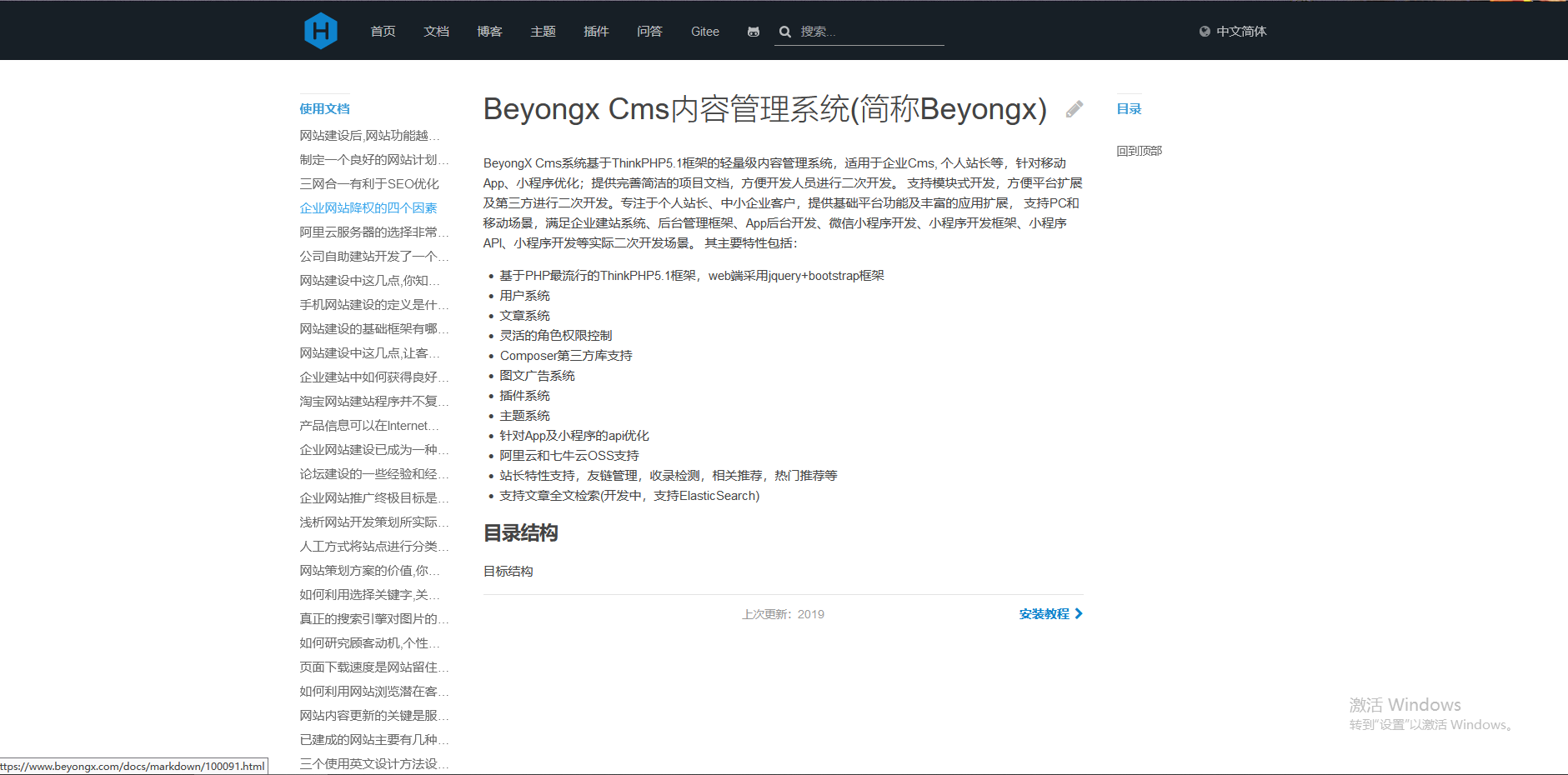The width and height of the screenshot is (1568, 775).
Task: Open sidebar article 网站内容更新的关键是服…
Action: pos(374,715)
